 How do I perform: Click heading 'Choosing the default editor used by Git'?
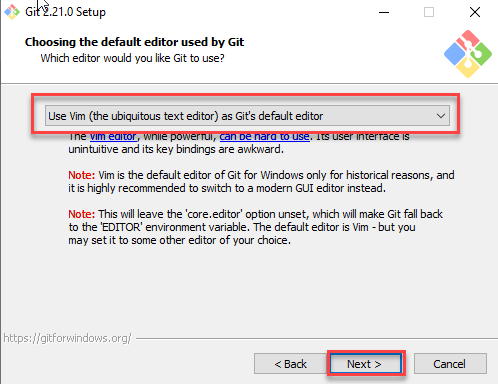coord(134,42)
